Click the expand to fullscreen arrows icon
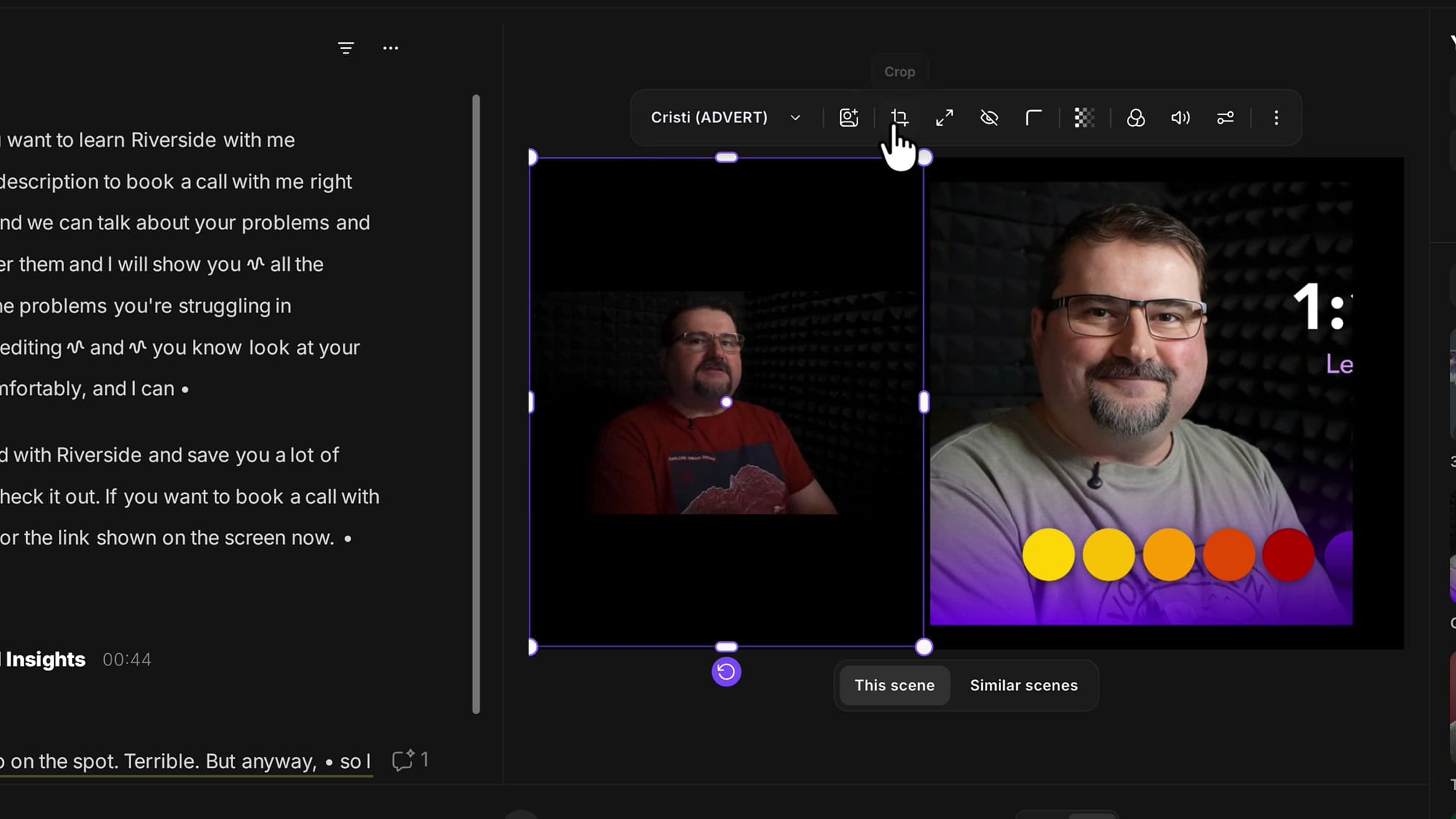 pyautogui.click(x=945, y=117)
